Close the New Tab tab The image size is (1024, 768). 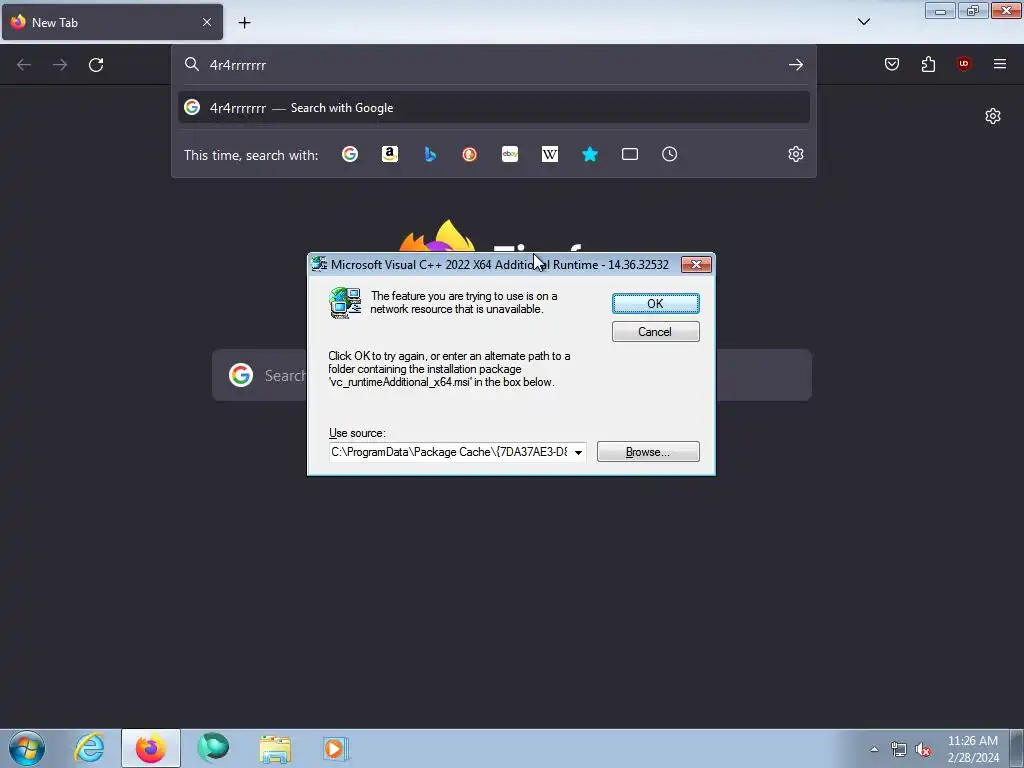tap(207, 22)
